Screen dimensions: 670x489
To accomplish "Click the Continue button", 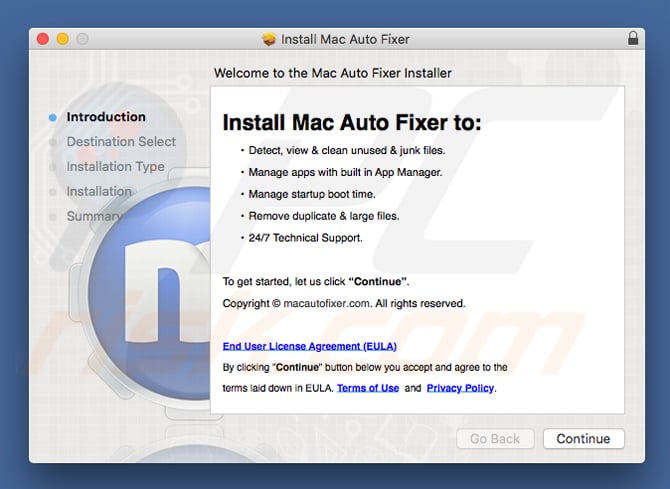I will click(584, 439).
